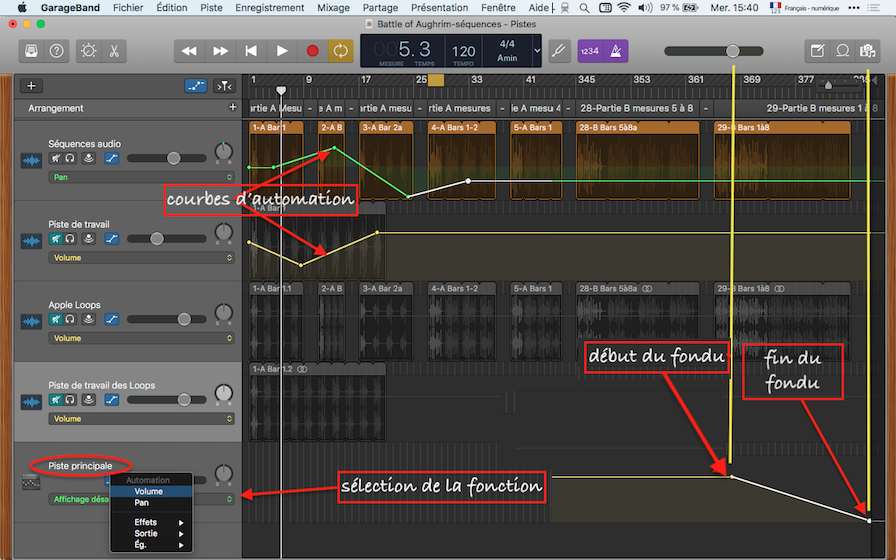Expand the Ég. submenu
The width and height of the screenshot is (896, 560).
[x=151, y=545]
